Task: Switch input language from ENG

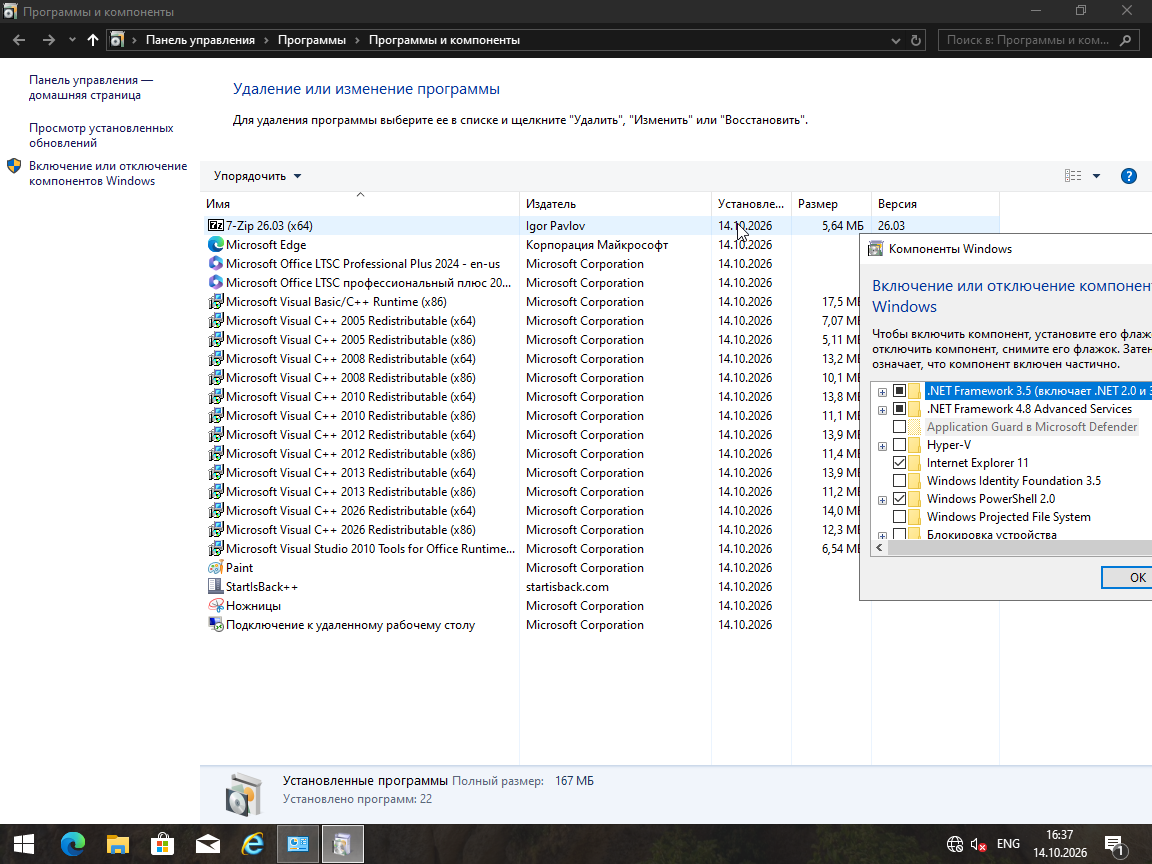Action: (1008, 844)
